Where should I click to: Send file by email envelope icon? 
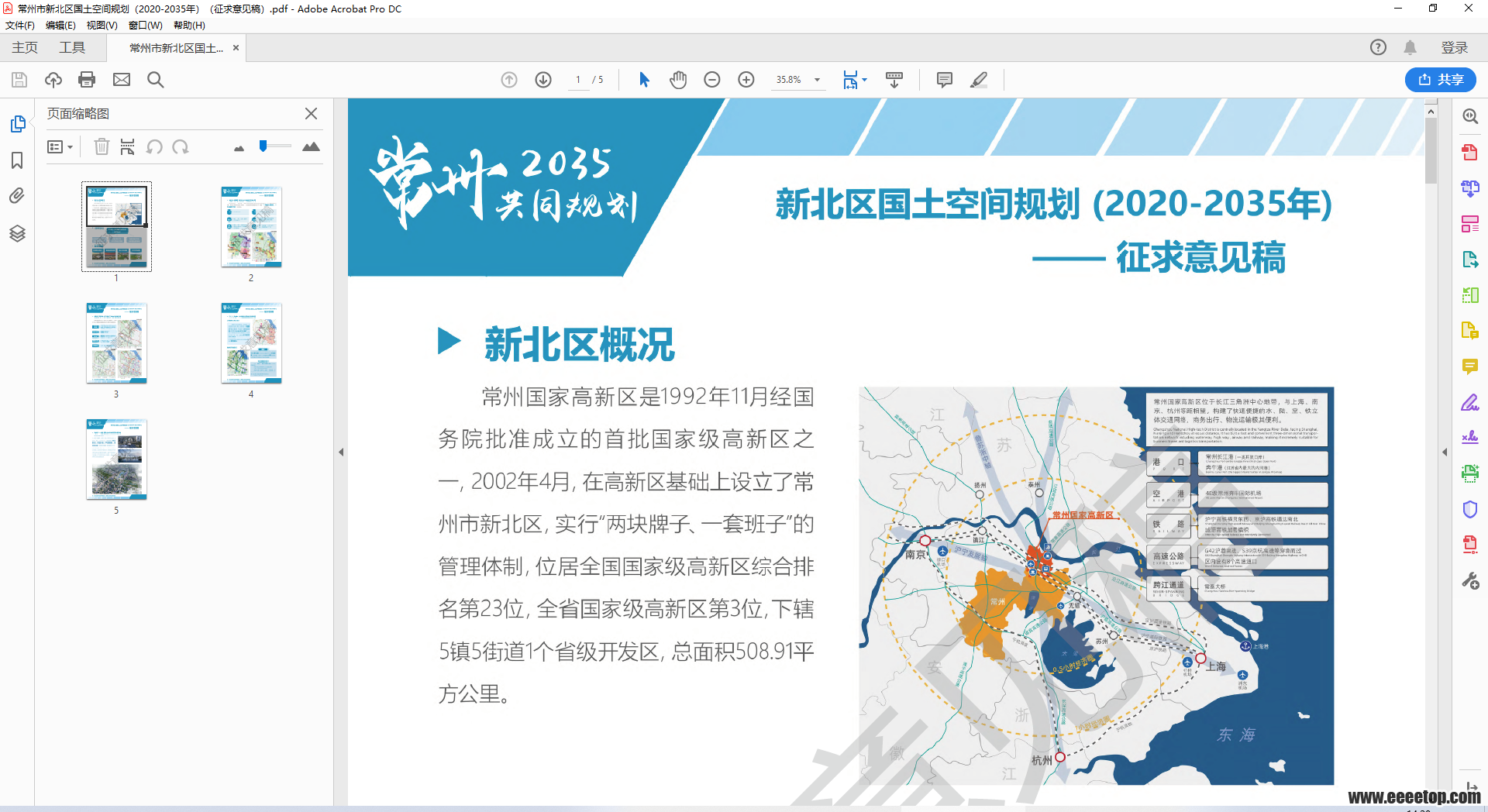(122, 80)
